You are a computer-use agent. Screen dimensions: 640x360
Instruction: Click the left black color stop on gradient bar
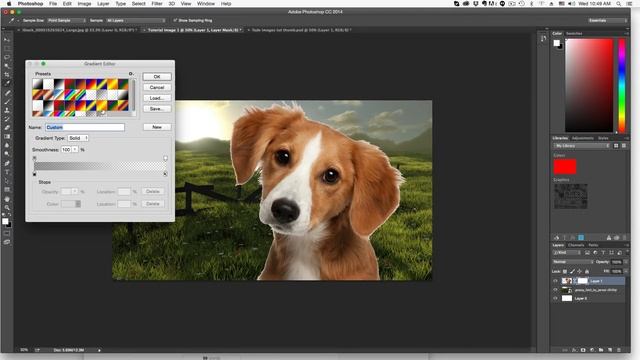point(35,174)
